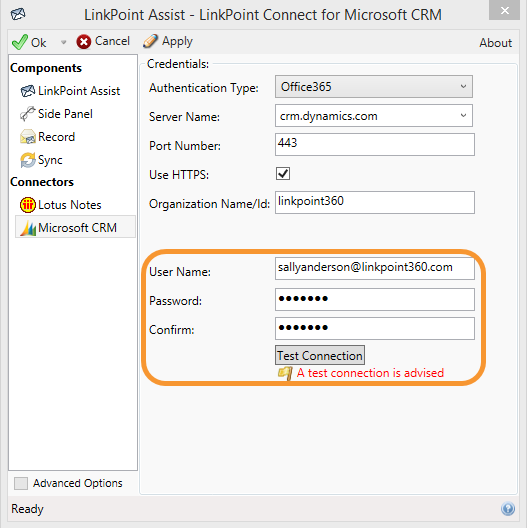Screen dimensions: 528x528
Task: Select the Side Panel component icon
Action: 28,114
